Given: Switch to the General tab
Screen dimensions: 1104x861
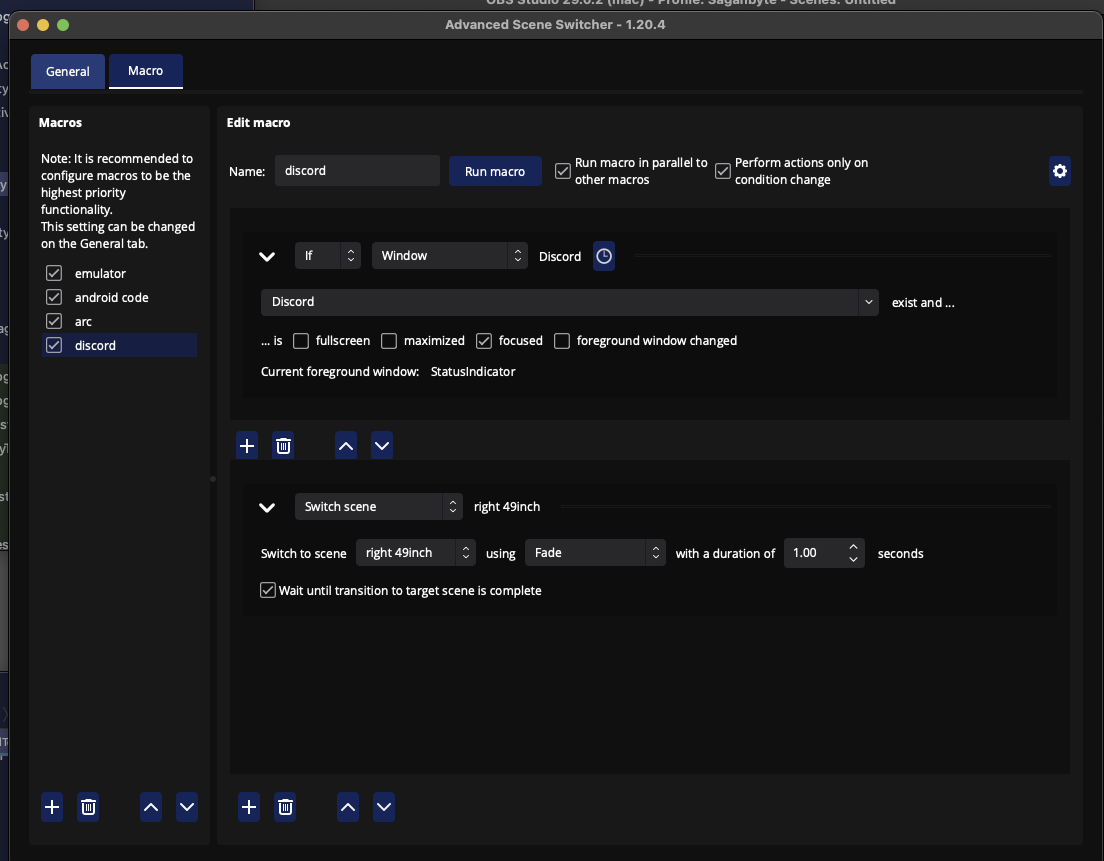Looking at the screenshot, I should pos(67,71).
